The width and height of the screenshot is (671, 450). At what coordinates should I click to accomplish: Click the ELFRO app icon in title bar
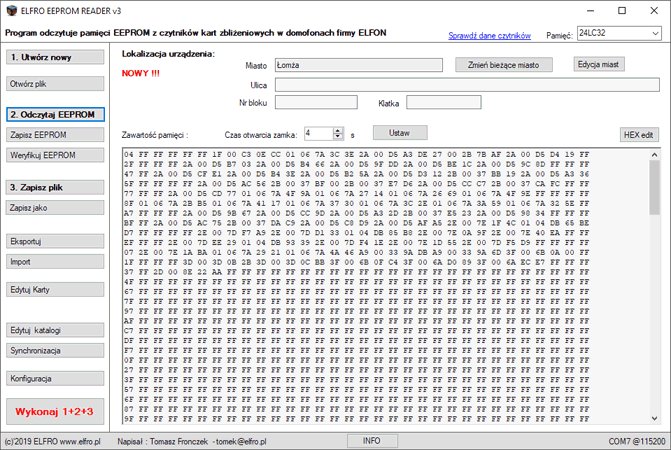[12, 11]
